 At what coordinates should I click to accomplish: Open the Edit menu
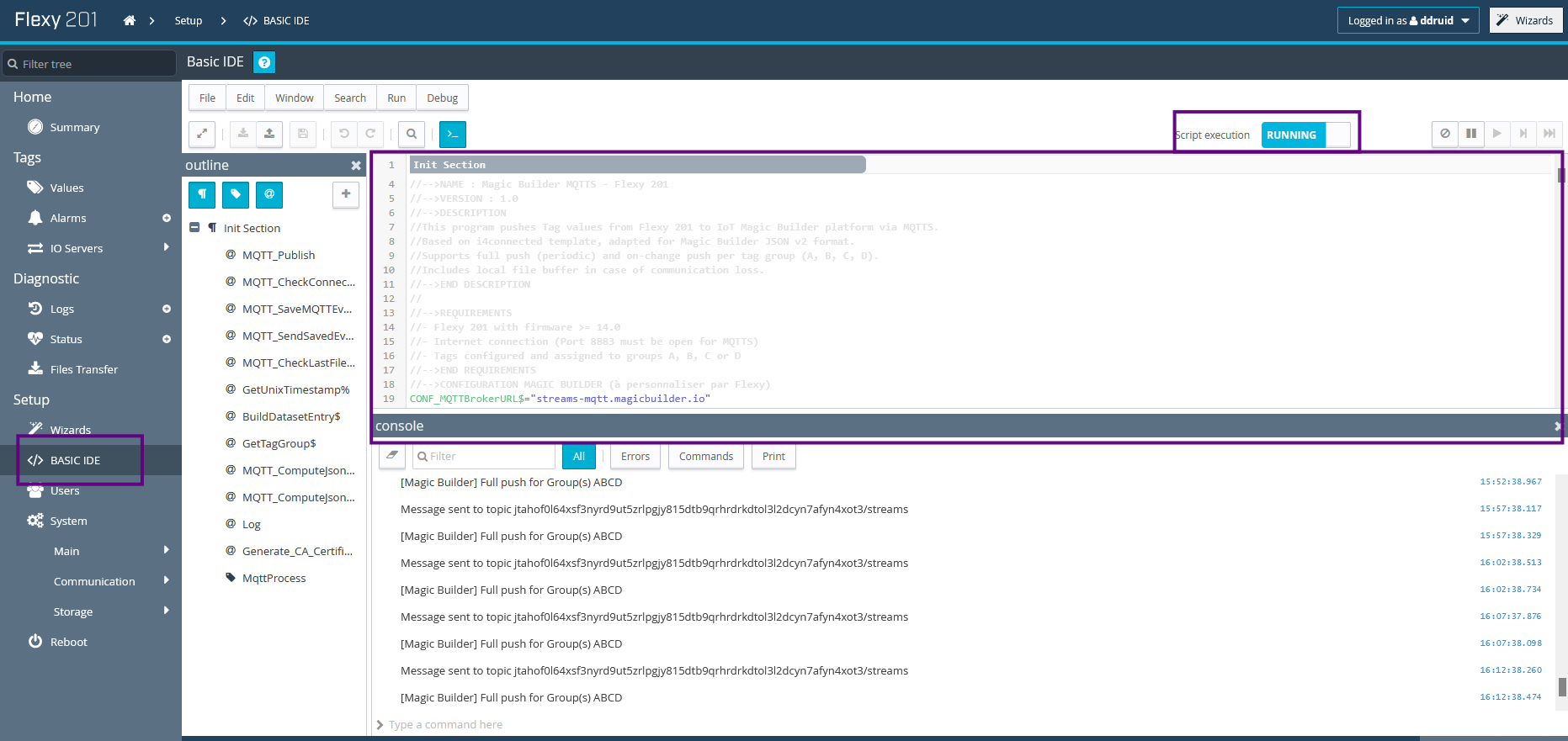tap(245, 98)
